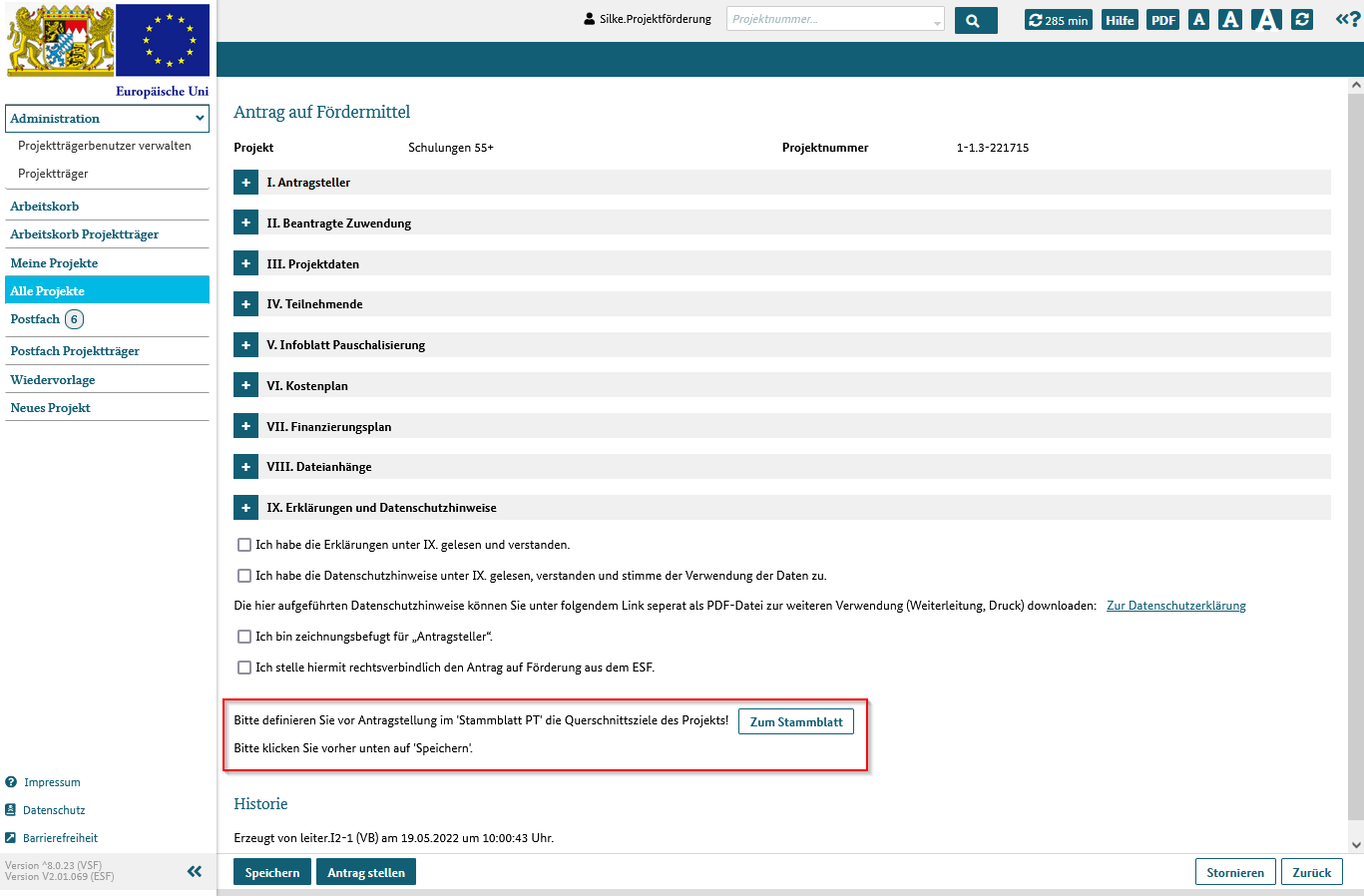Click Antrag stellen button

point(366,872)
